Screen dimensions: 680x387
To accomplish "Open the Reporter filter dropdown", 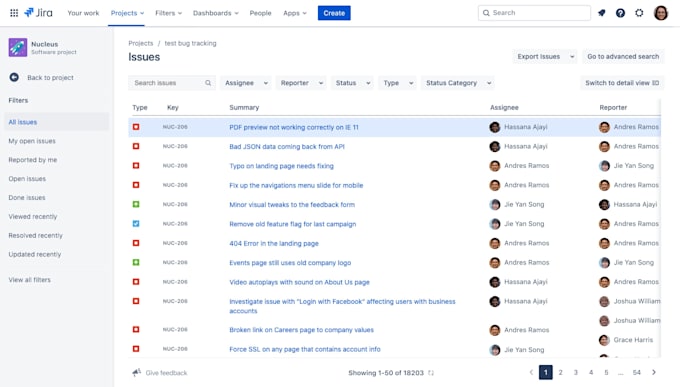I will [x=301, y=83].
